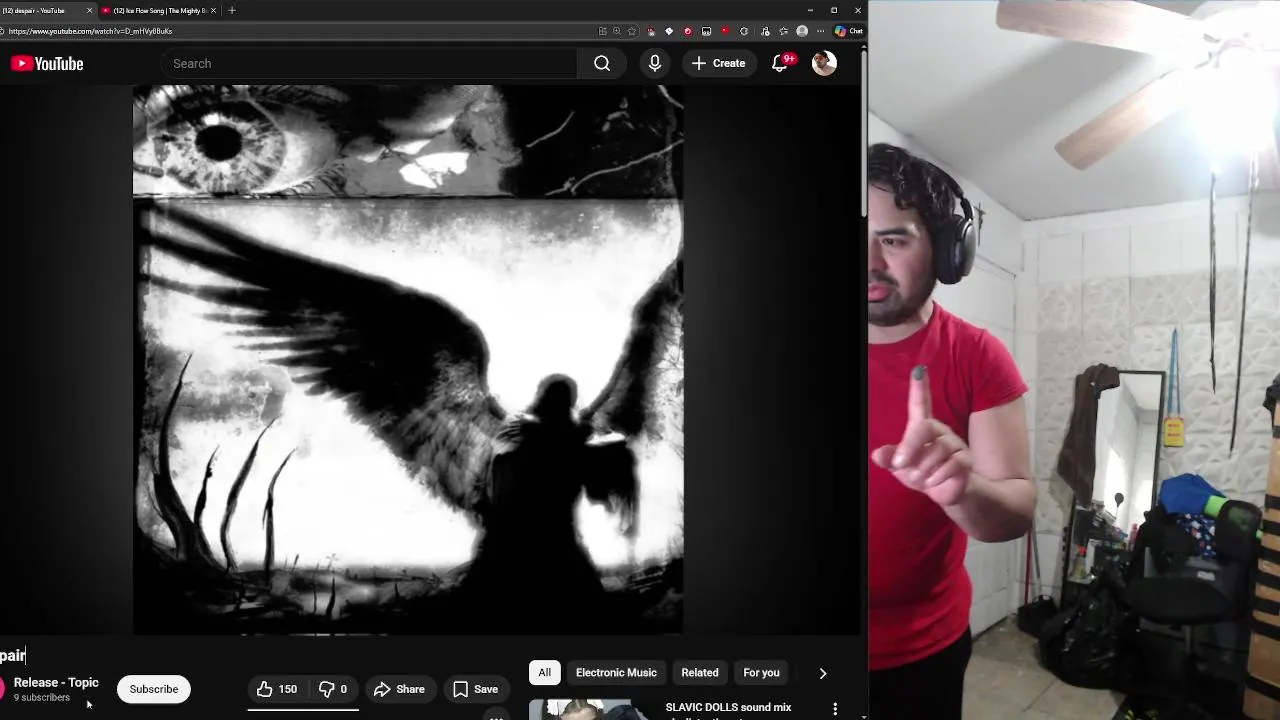Open options menu for SLAVIC DOLLS video
Image resolution: width=1280 pixels, height=720 pixels.
click(x=835, y=709)
